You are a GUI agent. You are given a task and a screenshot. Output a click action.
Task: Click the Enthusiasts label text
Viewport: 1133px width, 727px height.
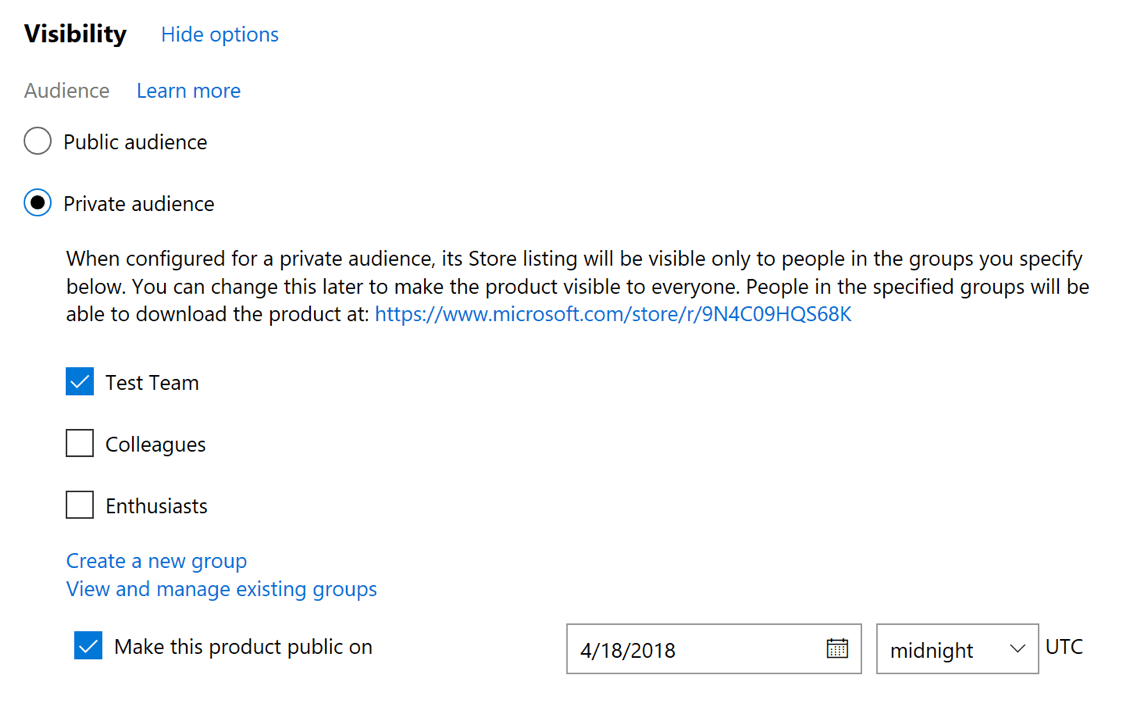(156, 506)
